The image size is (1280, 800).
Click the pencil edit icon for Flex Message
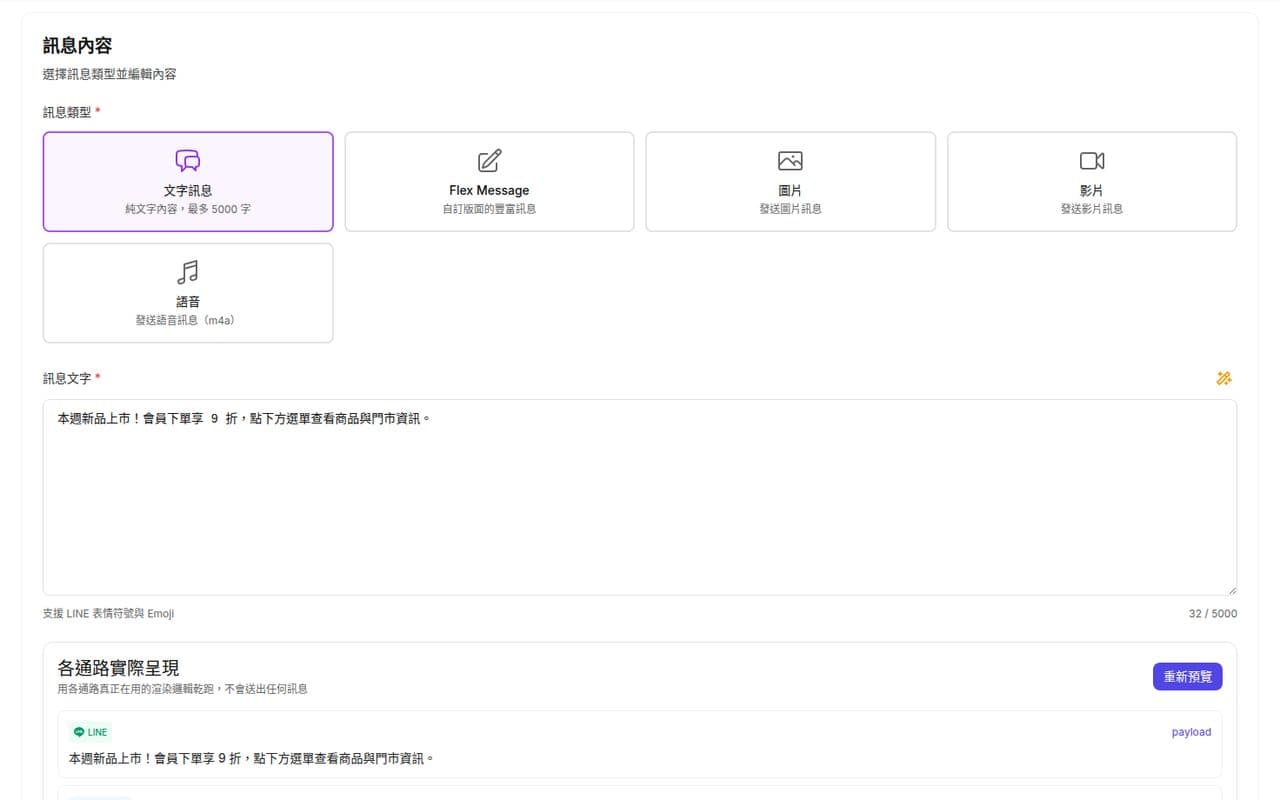tap(489, 161)
